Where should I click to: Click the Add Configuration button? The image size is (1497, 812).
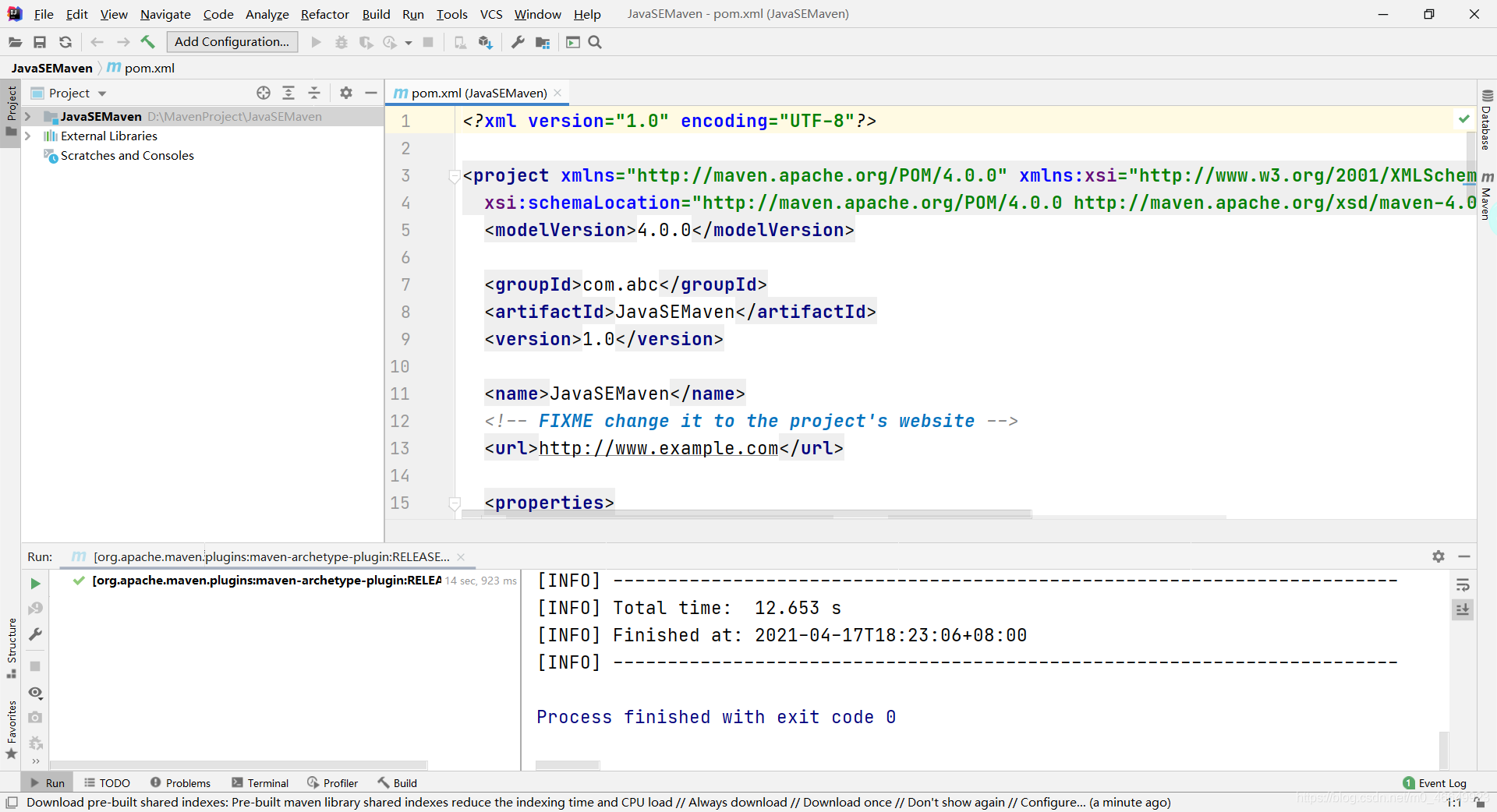(x=232, y=42)
